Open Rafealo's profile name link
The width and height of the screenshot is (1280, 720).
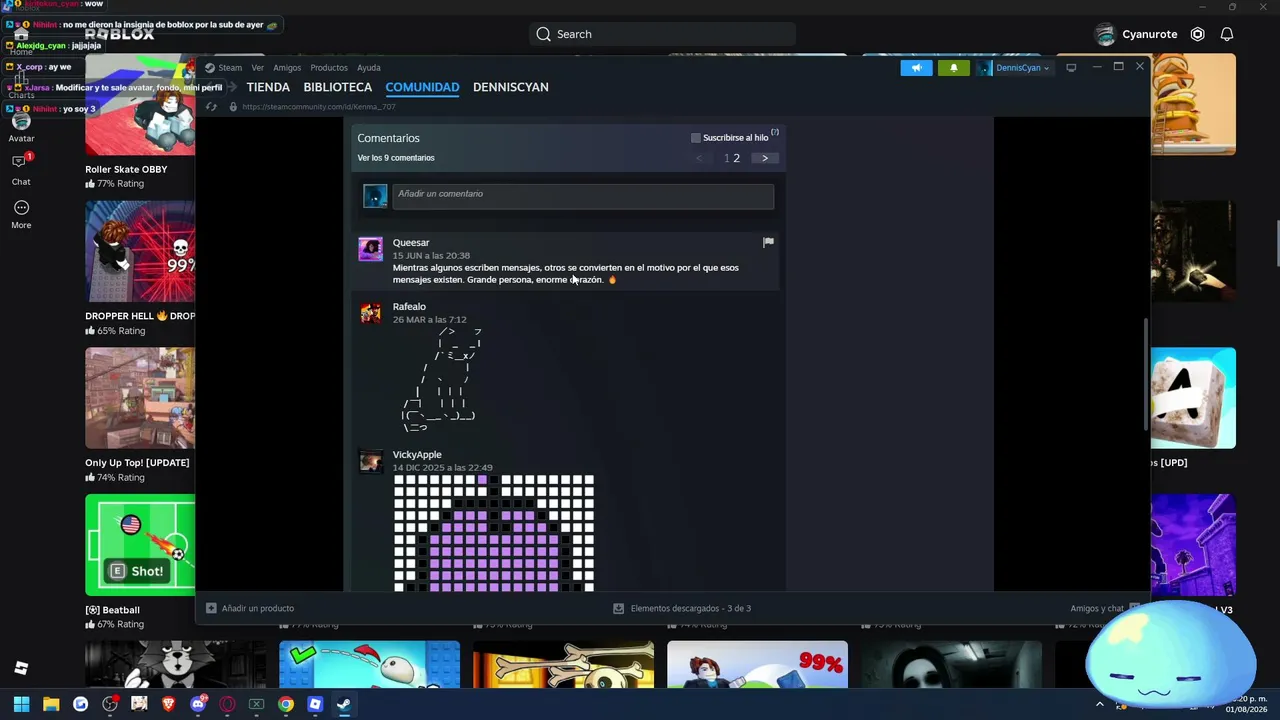click(x=409, y=307)
